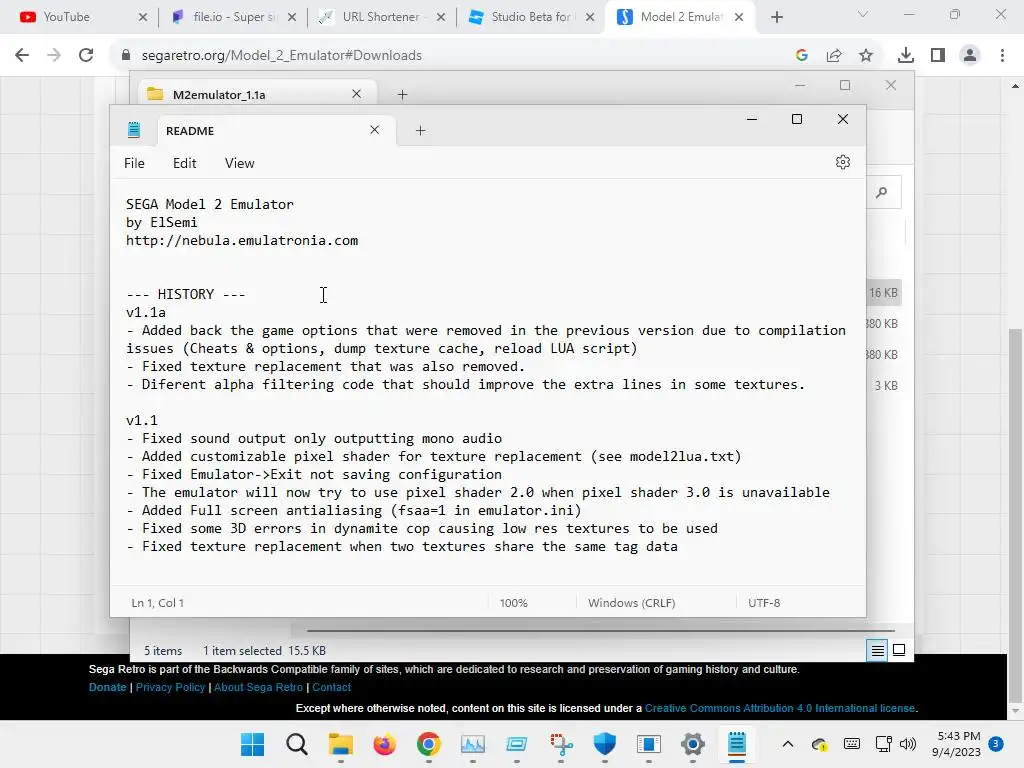
Task: Open notification badge in system tray
Action: coord(996,743)
